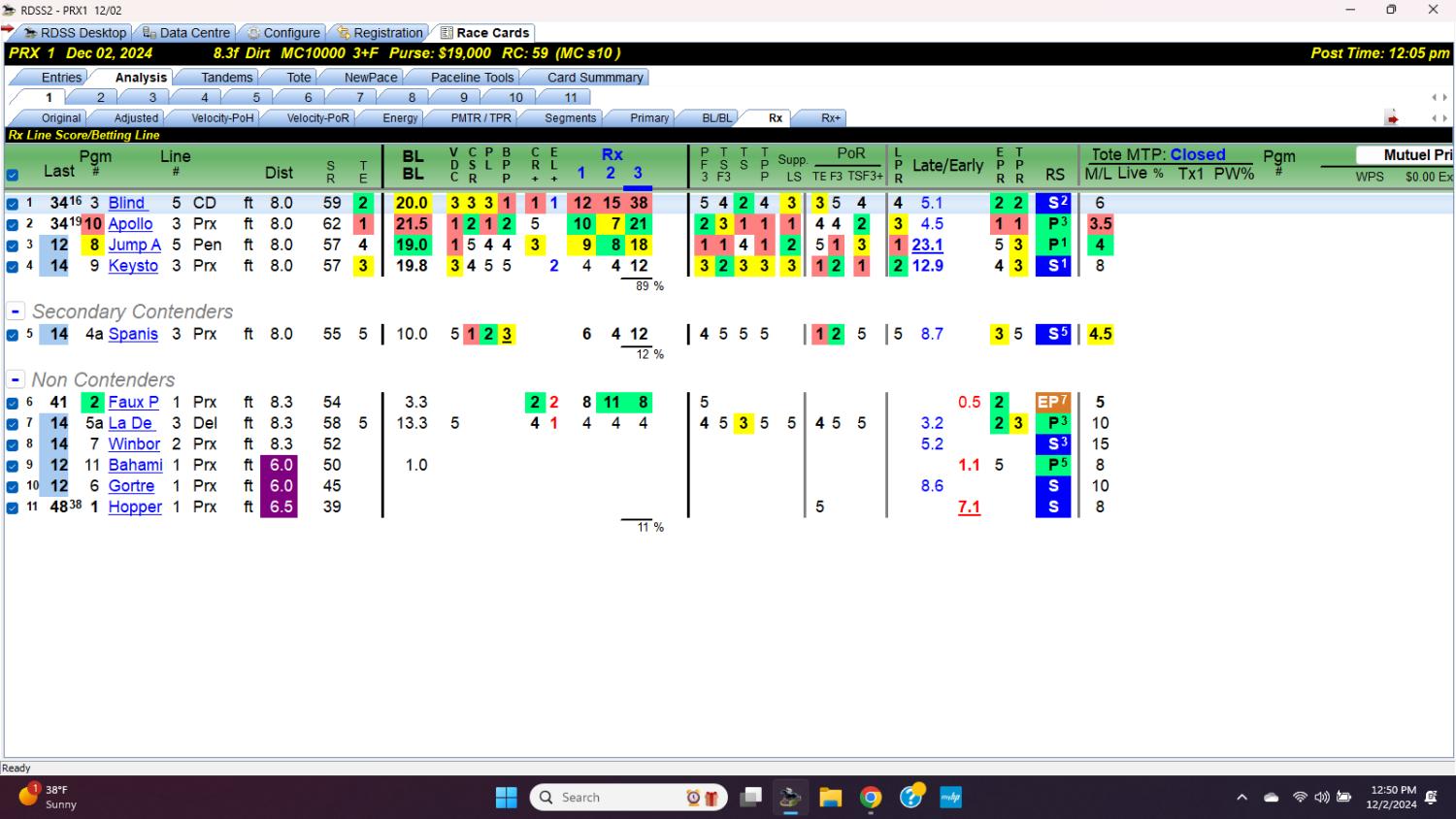Open the Windows Start menu
The height and width of the screenshot is (819, 1456).
pyautogui.click(x=507, y=798)
